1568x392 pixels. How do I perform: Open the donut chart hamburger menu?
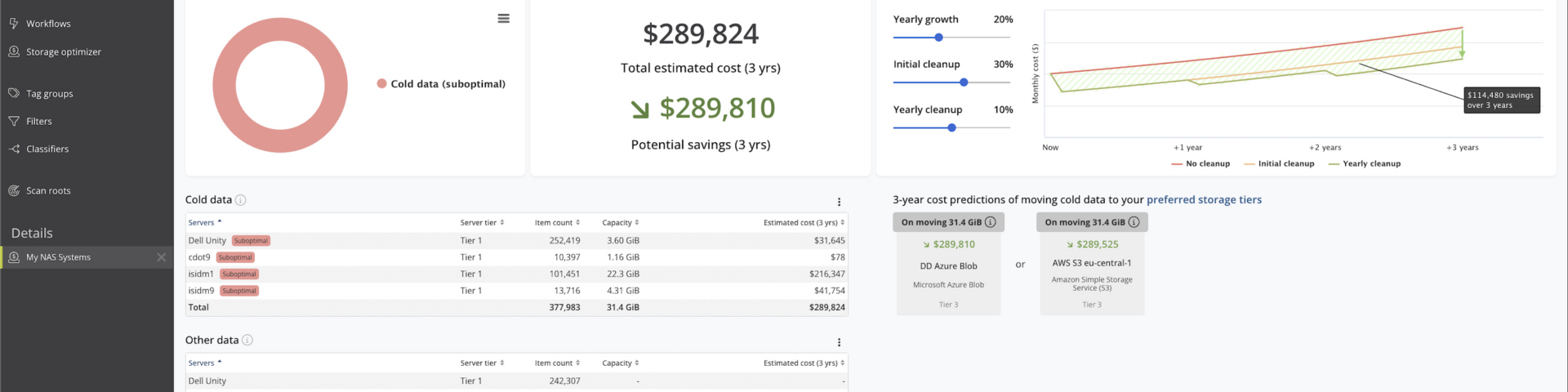point(503,19)
